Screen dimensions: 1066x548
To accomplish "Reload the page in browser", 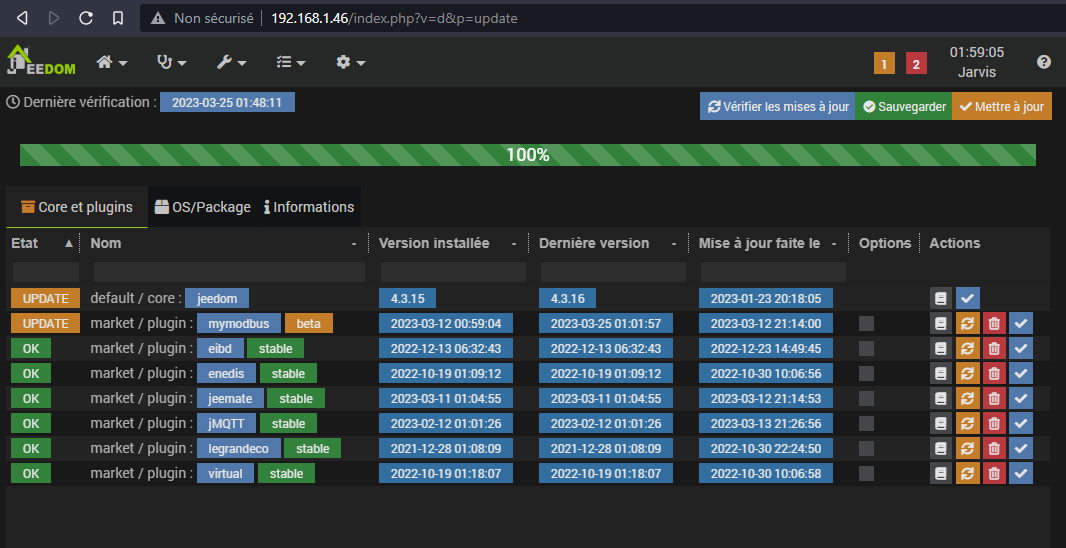I will pyautogui.click(x=86, y=18).
